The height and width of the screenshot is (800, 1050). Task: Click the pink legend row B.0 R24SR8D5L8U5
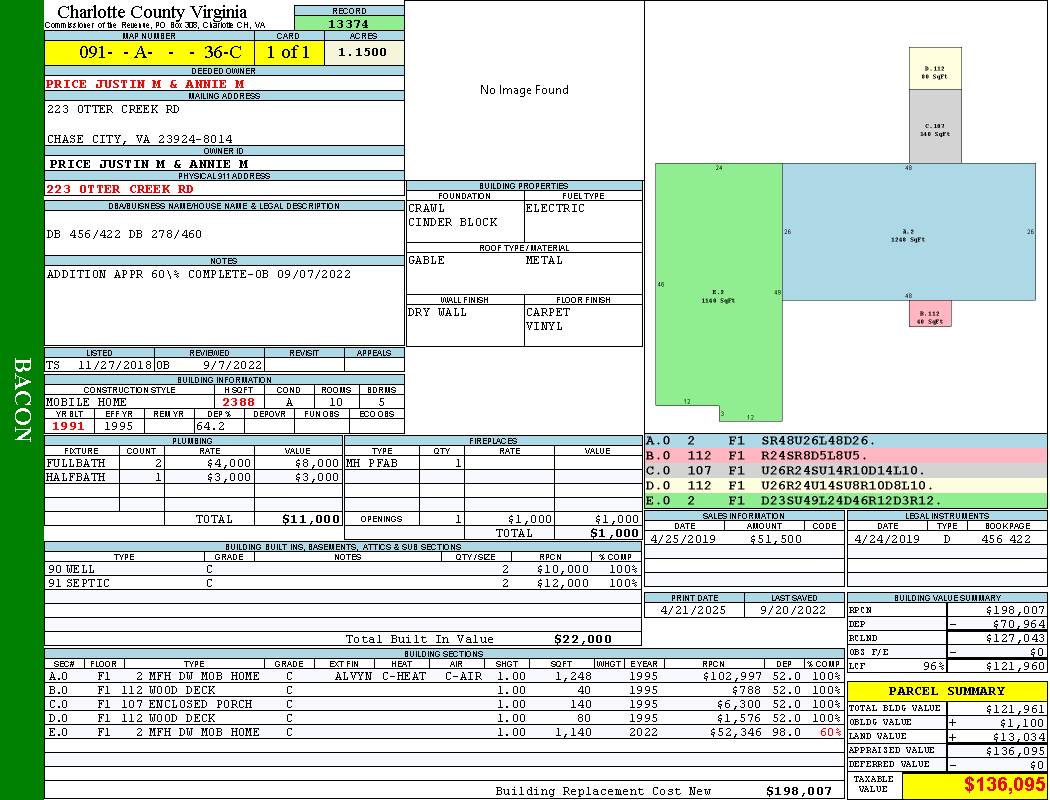(x=846, y=456)
